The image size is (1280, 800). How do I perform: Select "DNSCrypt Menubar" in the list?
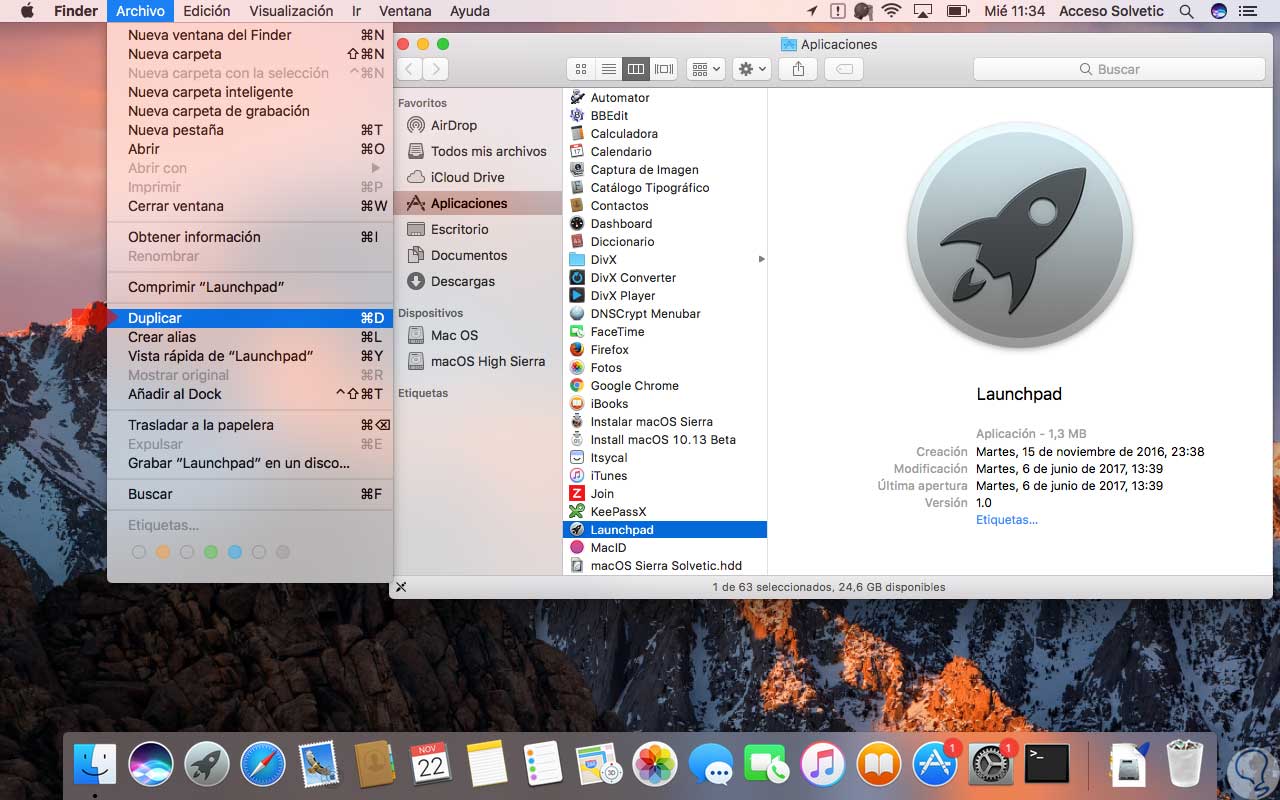click(665, 314)
